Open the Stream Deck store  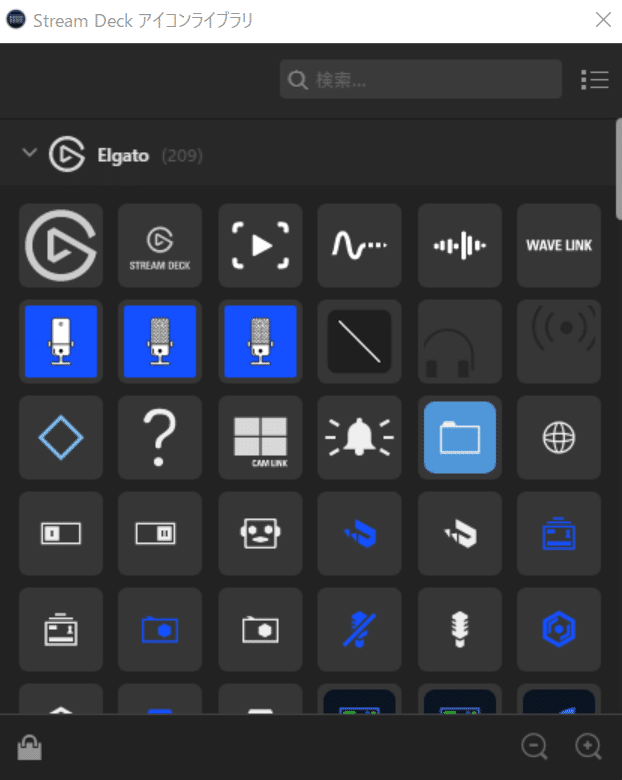[29, 747]
